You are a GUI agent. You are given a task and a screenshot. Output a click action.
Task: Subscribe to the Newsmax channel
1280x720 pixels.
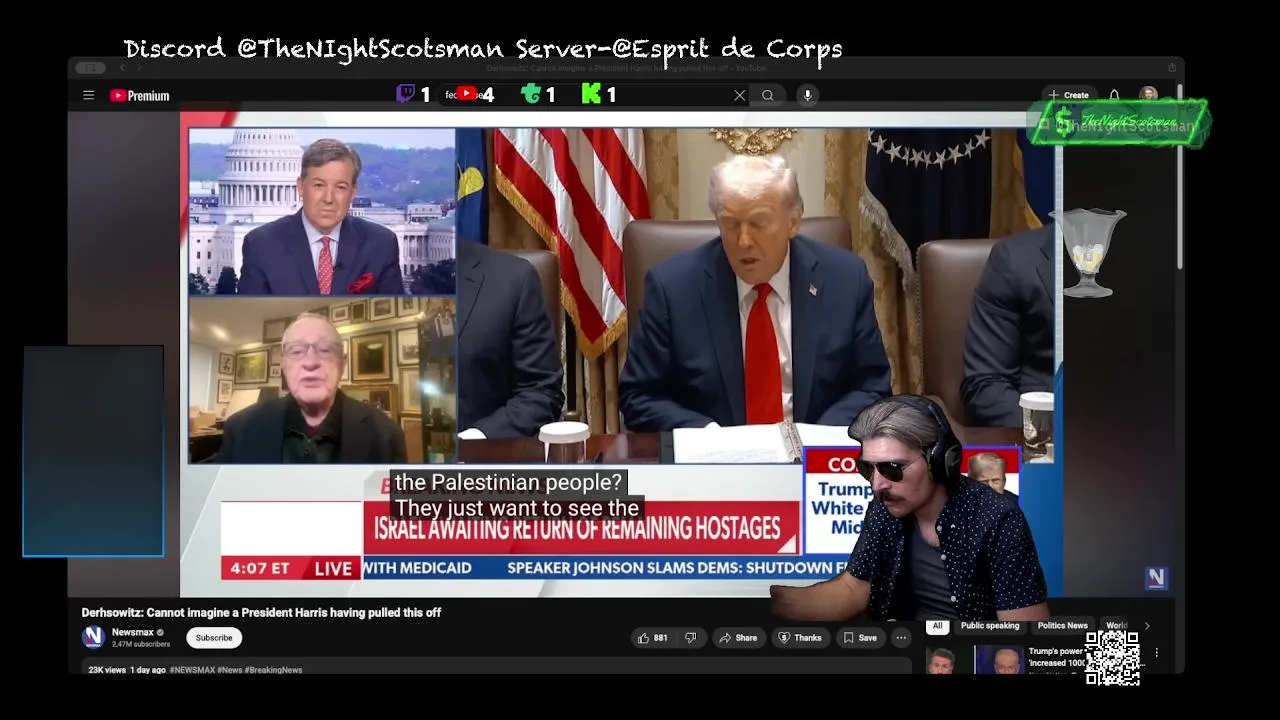tap(213, 638)
